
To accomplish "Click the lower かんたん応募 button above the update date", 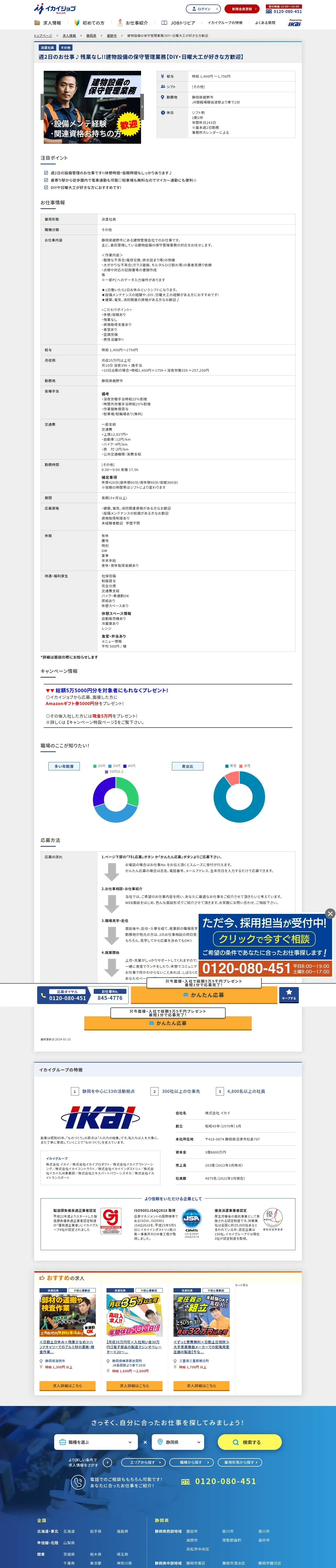I will point(168,1023).
